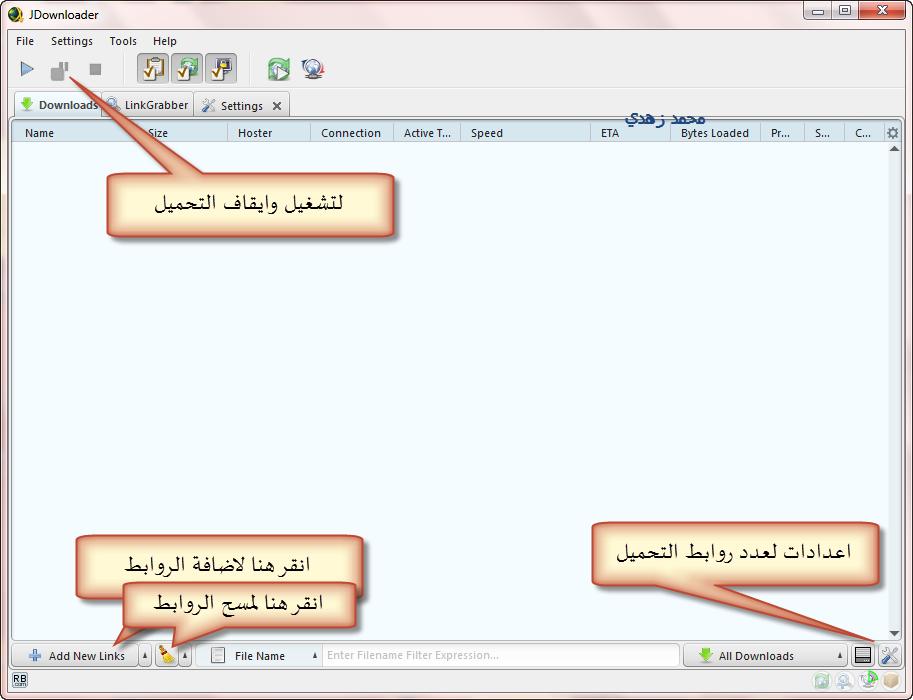Switch to the Downloads tab
The width and height of the screenshot is (913, 700).
pos(58,105)
